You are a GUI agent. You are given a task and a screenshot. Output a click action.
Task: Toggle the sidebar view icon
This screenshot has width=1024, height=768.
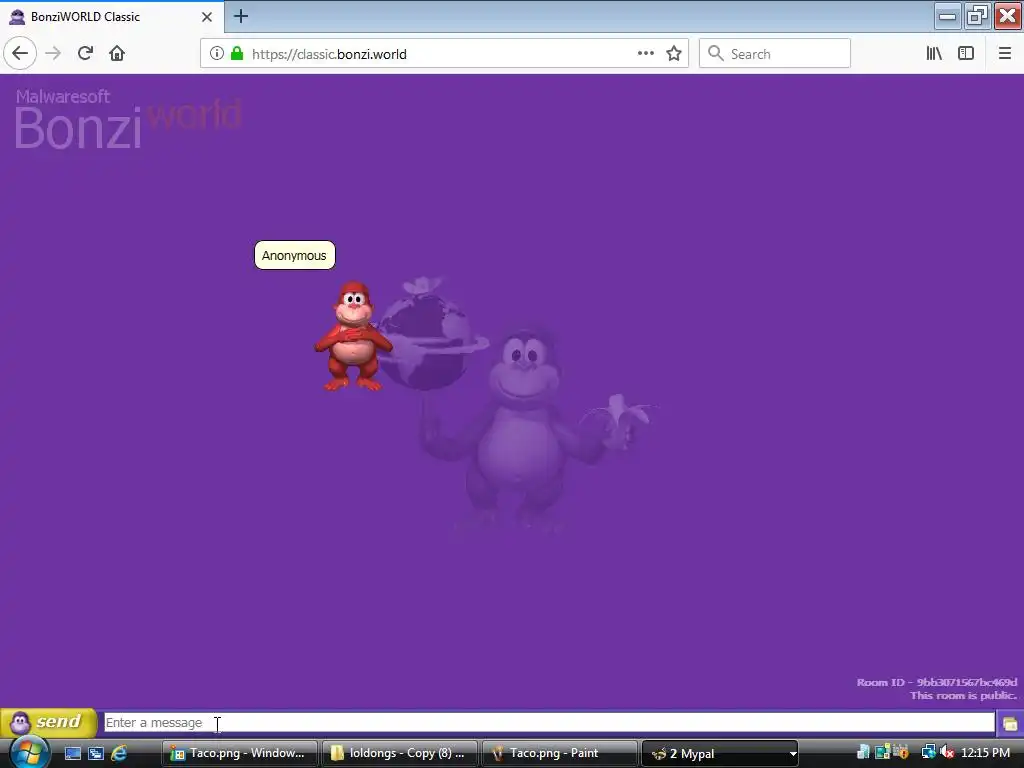(966, 54)
